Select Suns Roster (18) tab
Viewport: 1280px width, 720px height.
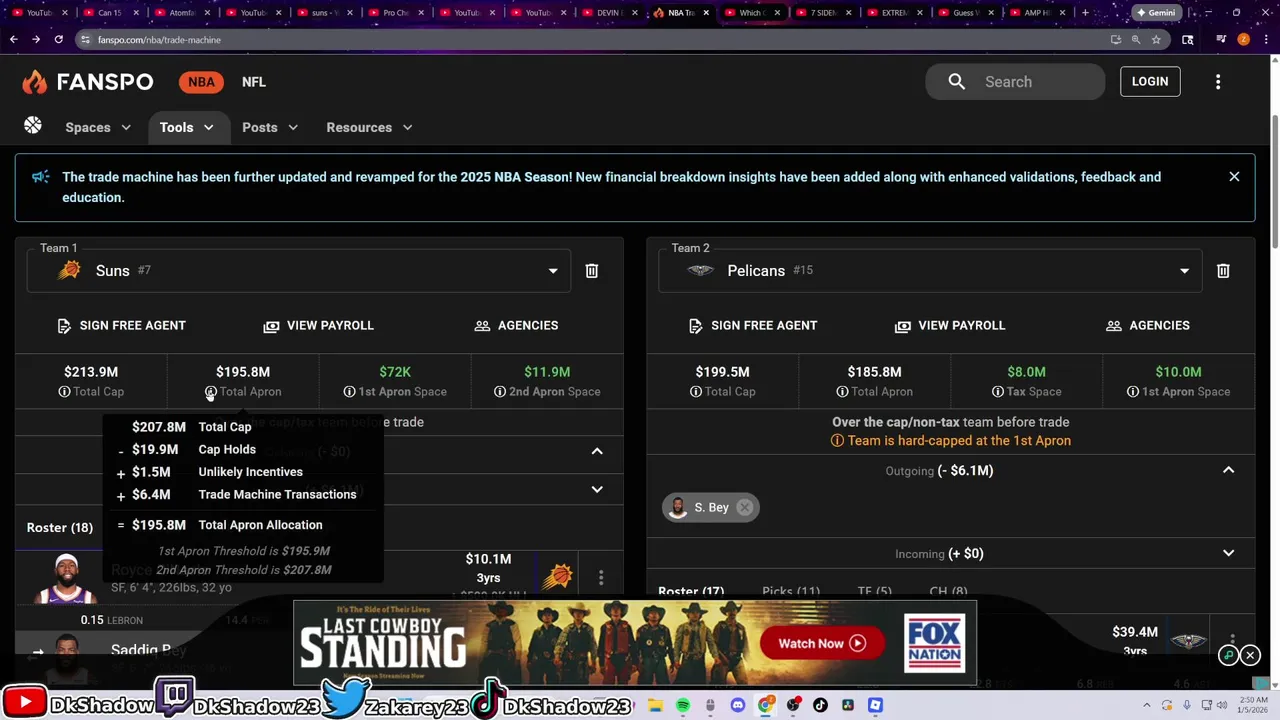click(60, 527)
